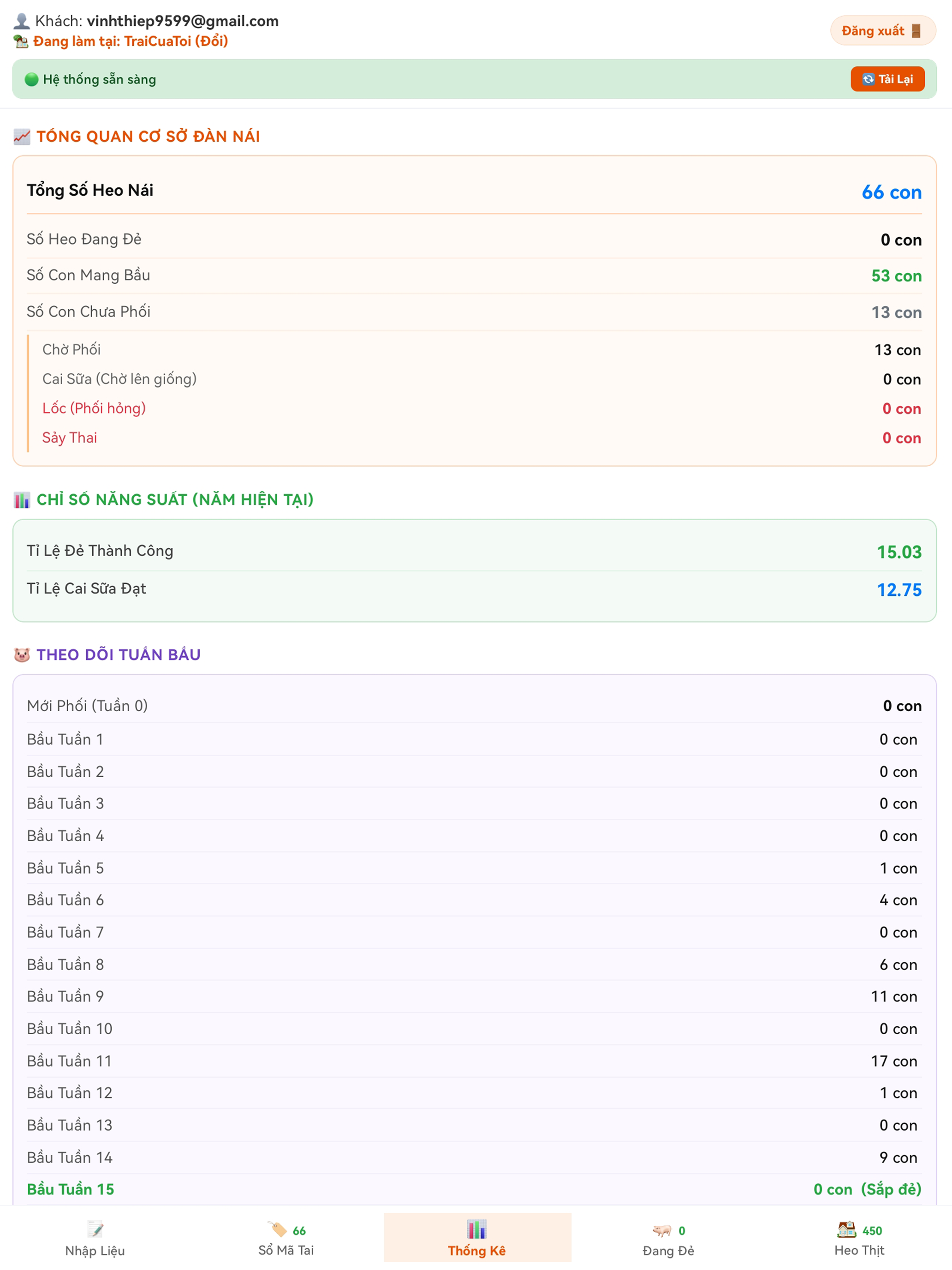Click the 'Hệ thống sẵn sàng' status text
952x1270 pixels.
pyautogui.click(x=99, y=79)
